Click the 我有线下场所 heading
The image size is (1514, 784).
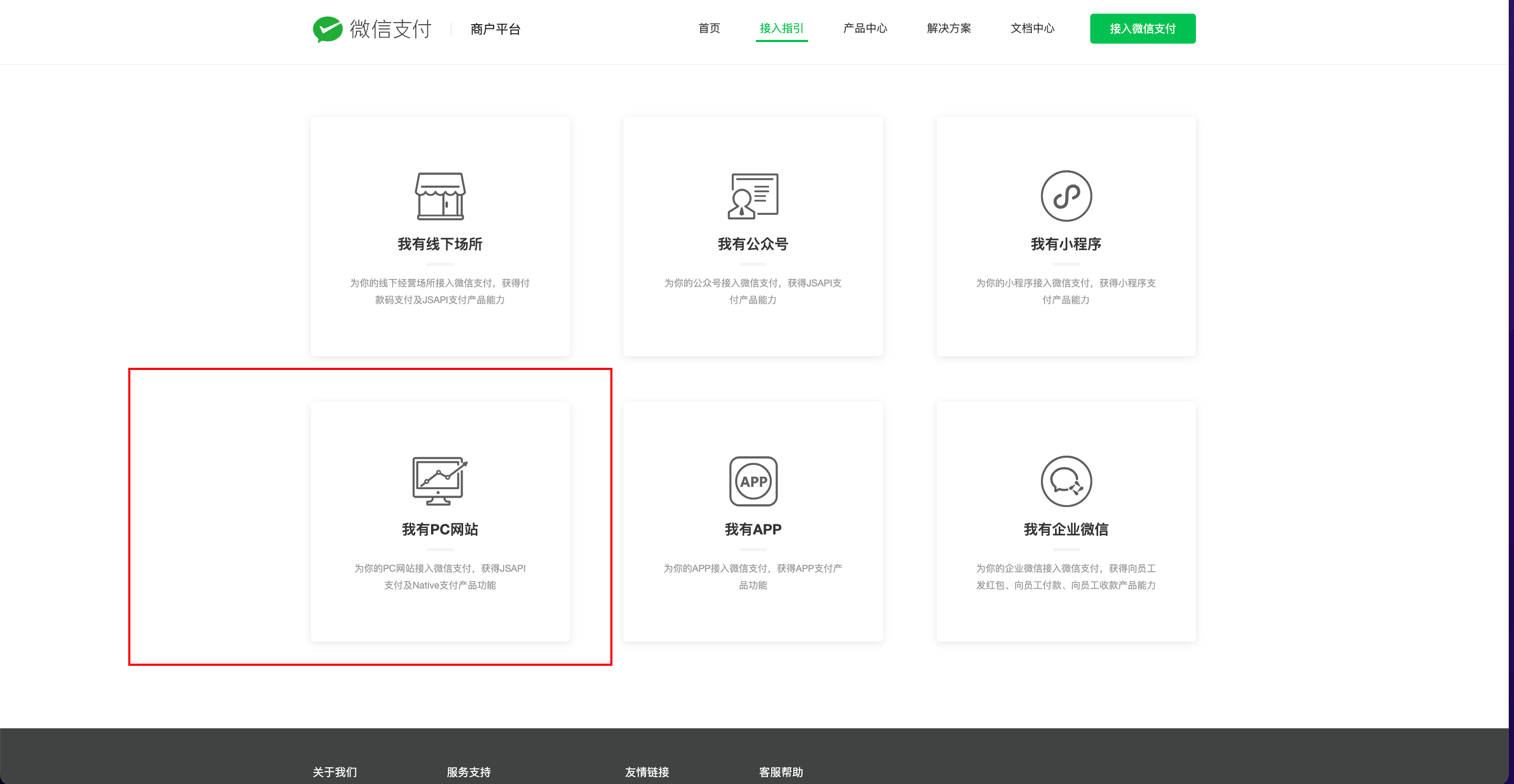click(x=440, y=244)
